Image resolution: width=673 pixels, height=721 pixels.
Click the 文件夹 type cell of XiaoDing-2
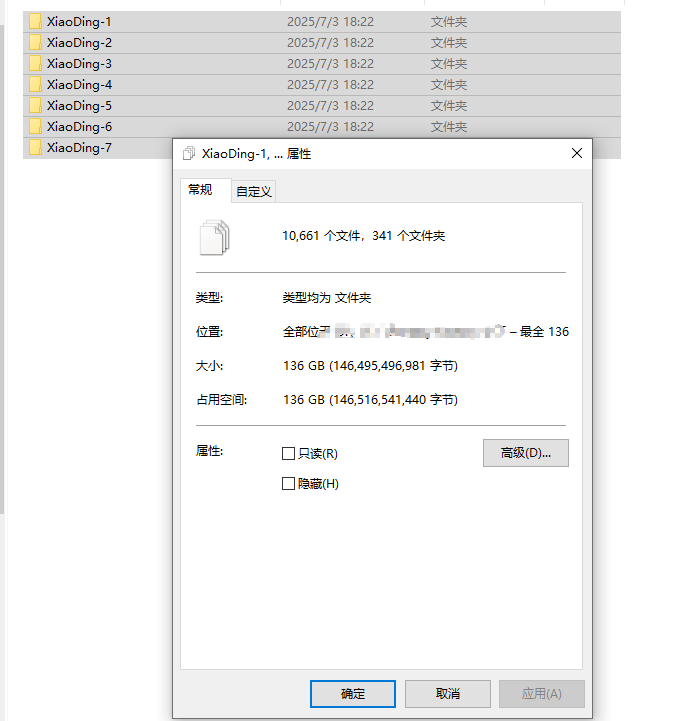449,43
